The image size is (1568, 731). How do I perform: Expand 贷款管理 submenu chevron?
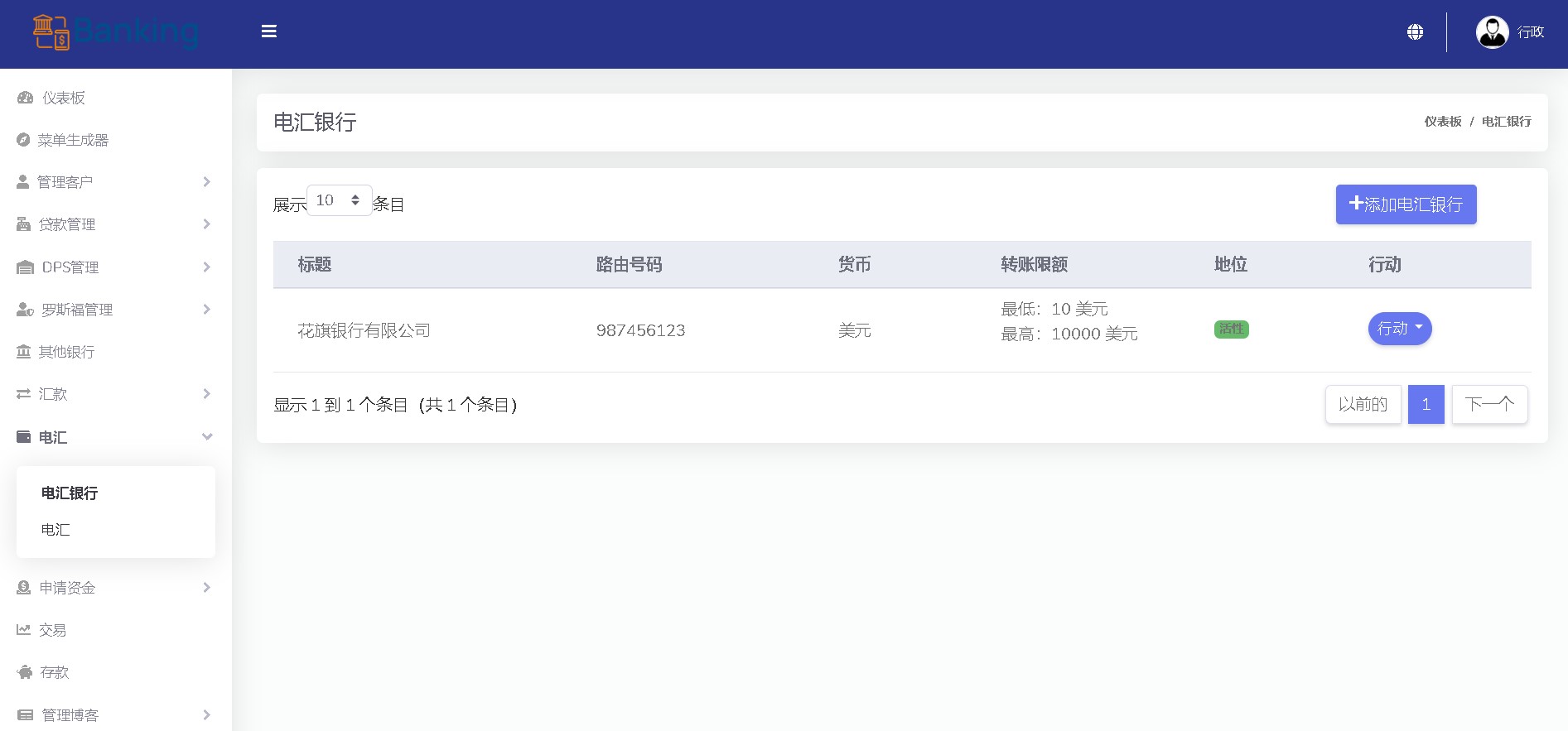click(207, 224)
